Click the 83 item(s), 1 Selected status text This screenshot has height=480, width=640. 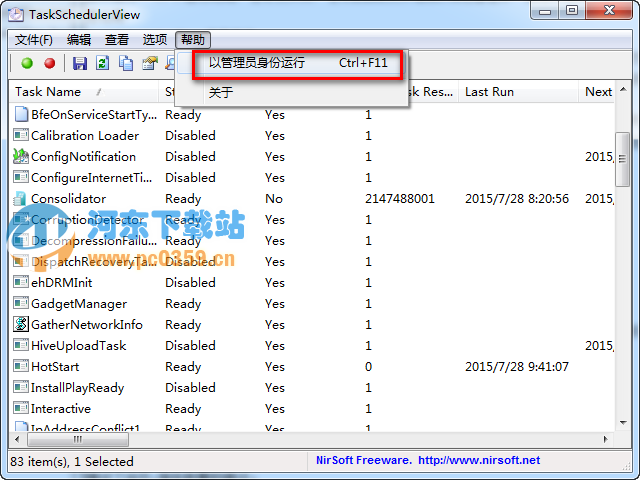[x=72, y=461]
